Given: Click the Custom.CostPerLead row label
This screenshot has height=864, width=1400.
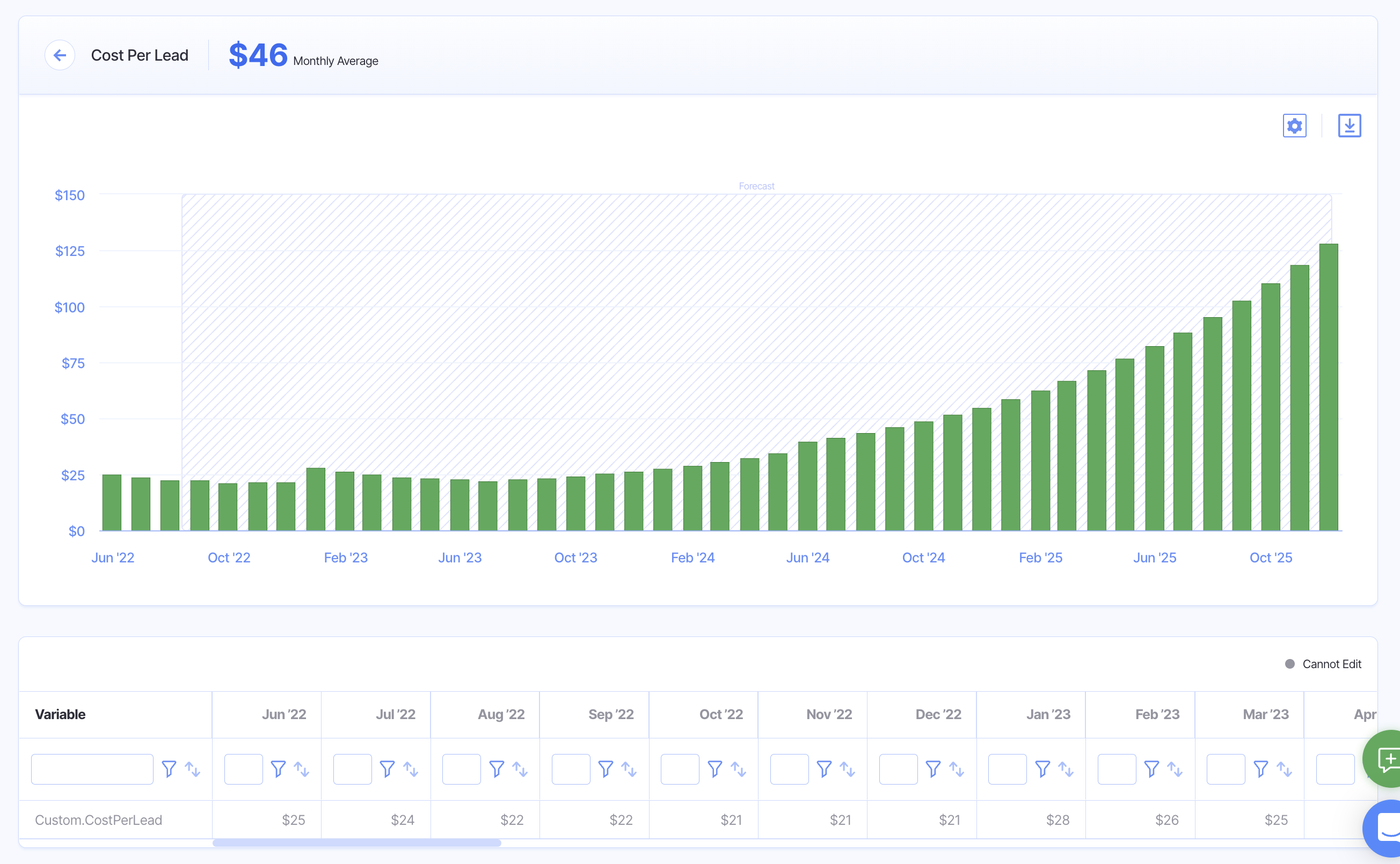Looking at the screenshot, I should (x=98, y=820).
